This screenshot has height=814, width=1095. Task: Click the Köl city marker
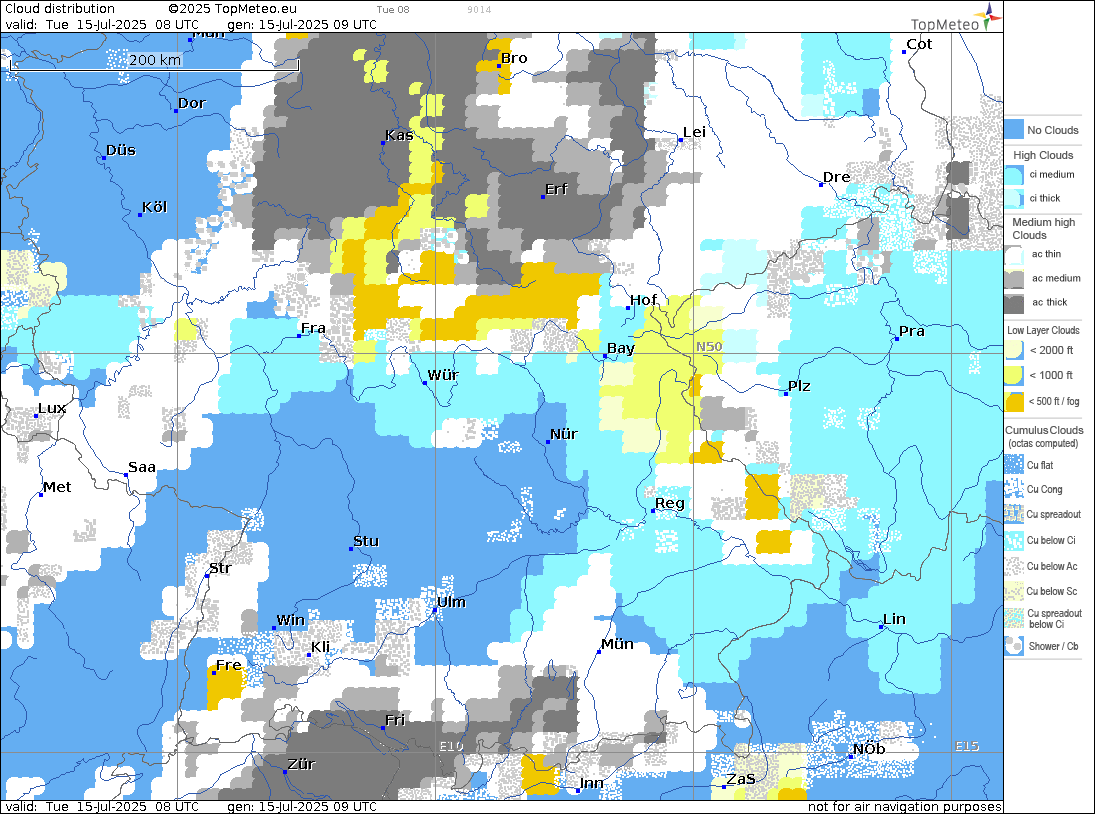(x=140, y=214)
